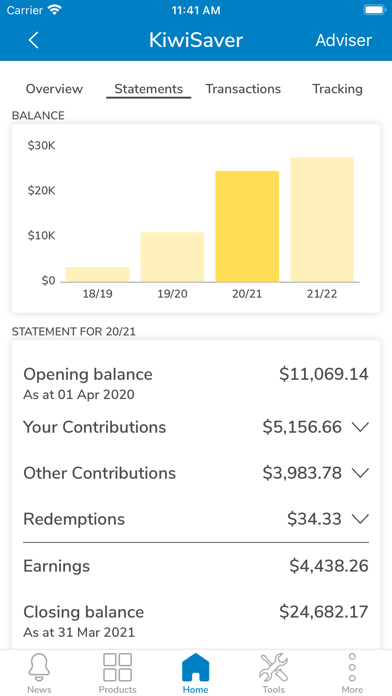The image size is (392, 696).
Task: Select the highlighted 20/21 balance bar
Action: pyautogui.click(x=247, y=226)
